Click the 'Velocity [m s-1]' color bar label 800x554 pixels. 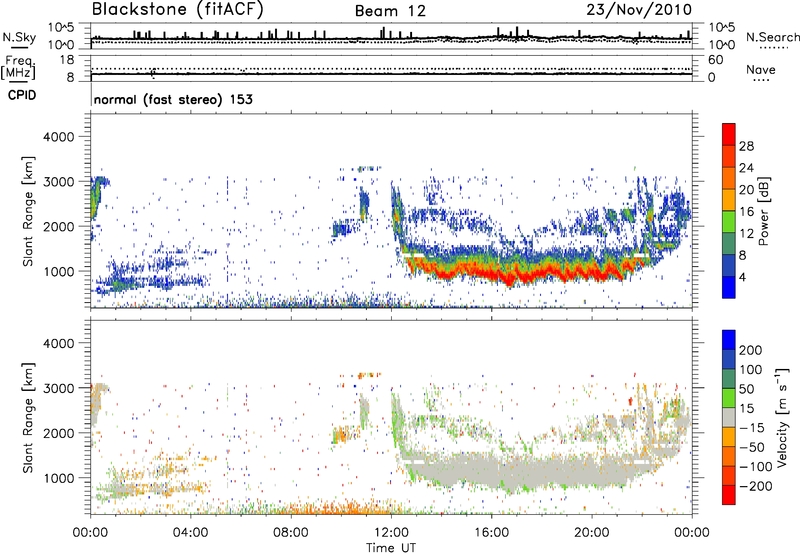pyautogui.click(x=782, y=417)
